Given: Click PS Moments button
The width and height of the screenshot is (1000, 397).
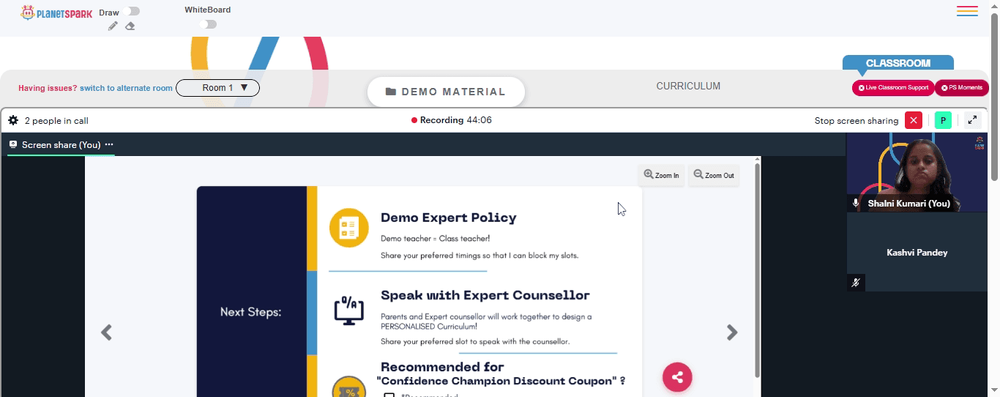Looking at the screenshot, I should [962, 88].
